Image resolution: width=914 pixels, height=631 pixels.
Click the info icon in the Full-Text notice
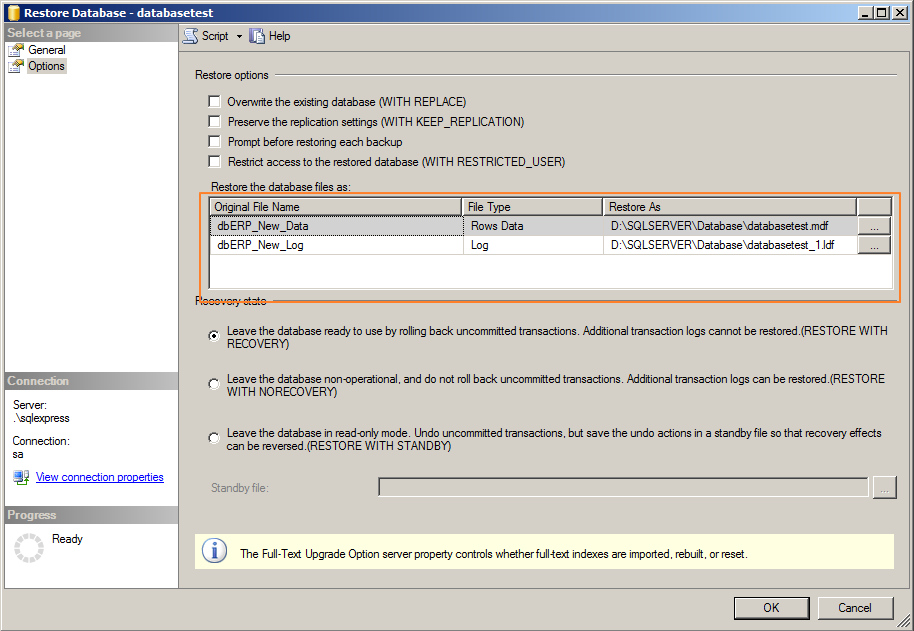(x=213, y=551)
